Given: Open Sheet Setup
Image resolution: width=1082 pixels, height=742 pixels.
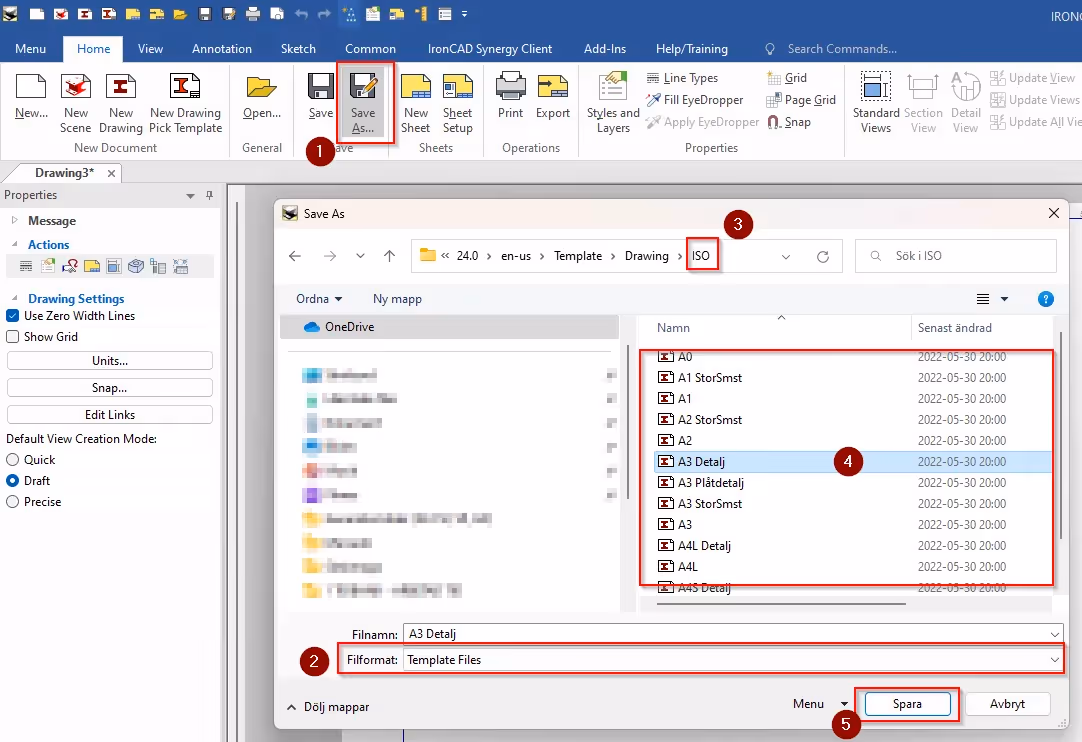Looking at the screenshot, I should pos(458,104).
